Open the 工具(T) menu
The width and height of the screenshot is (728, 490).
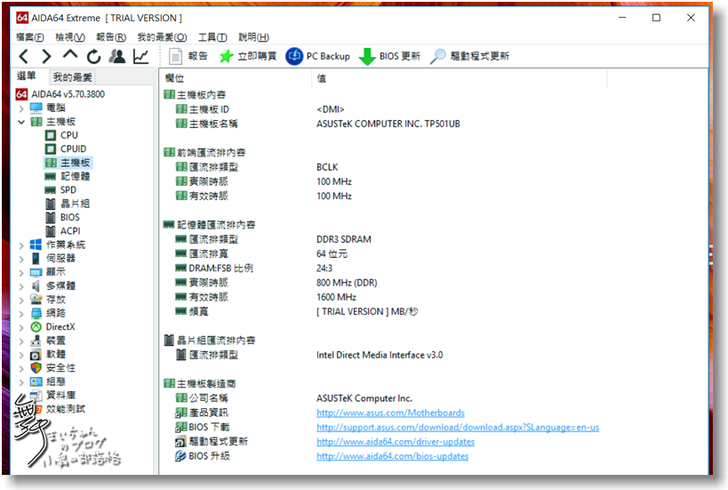click(x=213, y=37)
